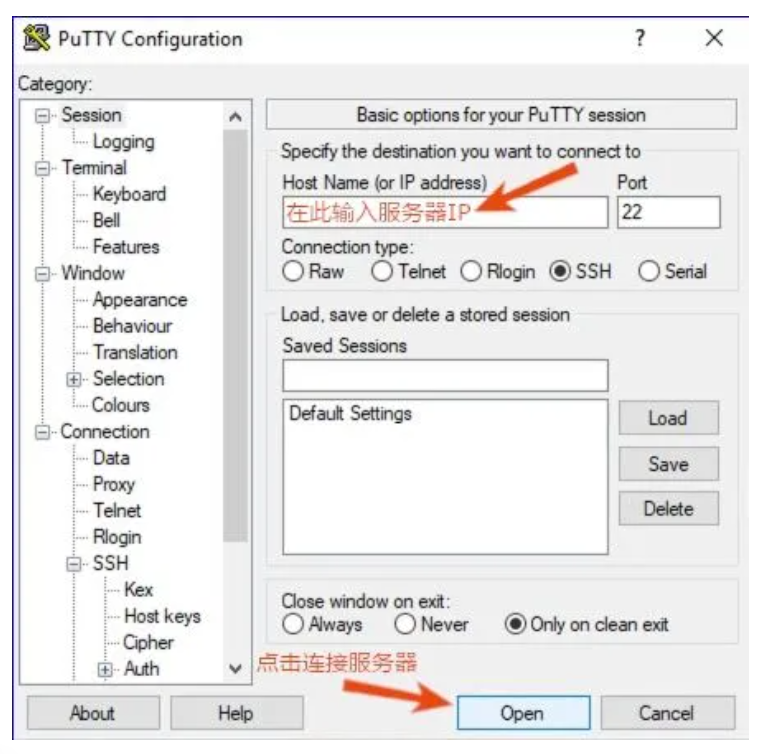
Task: Select Default Settings in saved sessions list
Action: pos(351,414)
